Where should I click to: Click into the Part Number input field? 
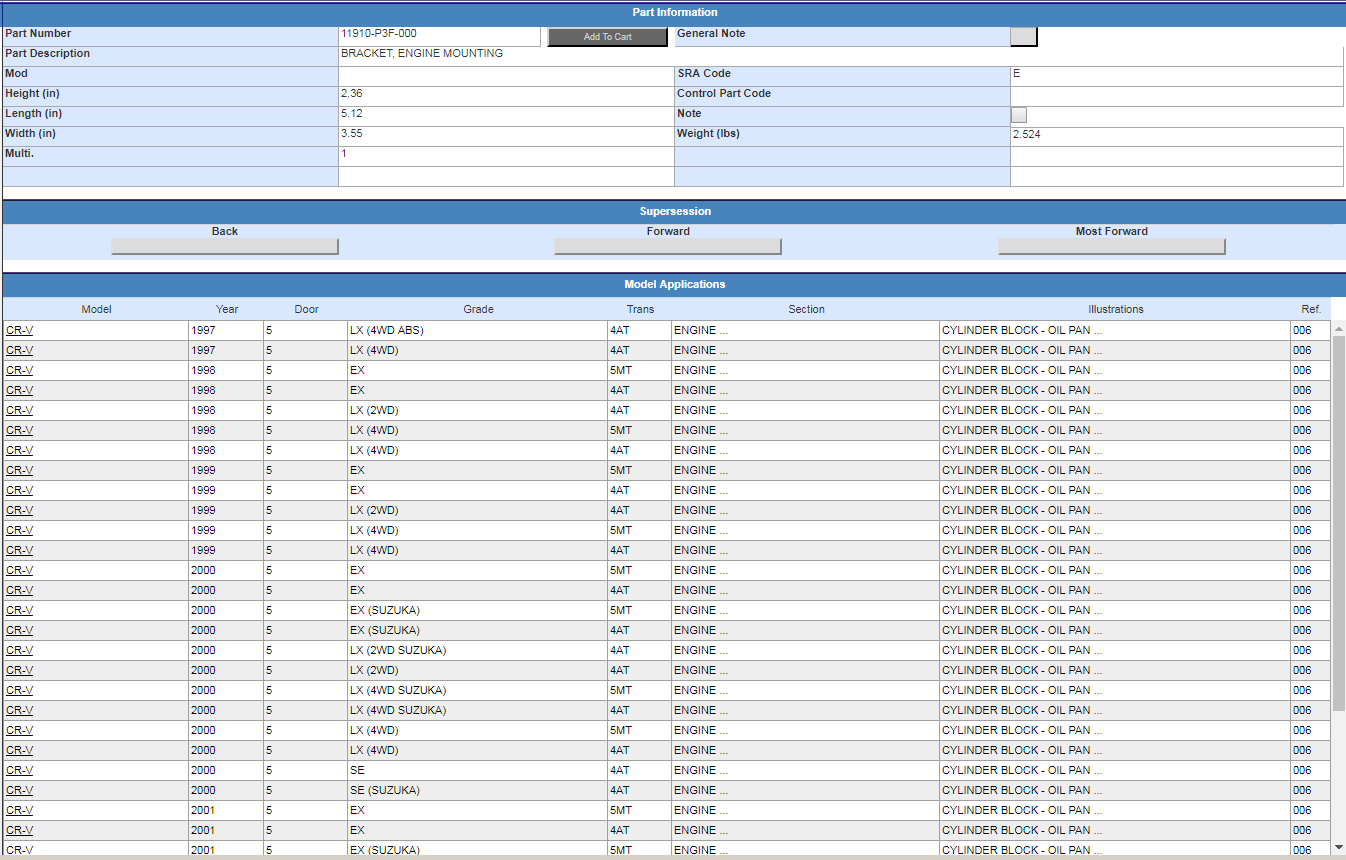coord(439,35)
